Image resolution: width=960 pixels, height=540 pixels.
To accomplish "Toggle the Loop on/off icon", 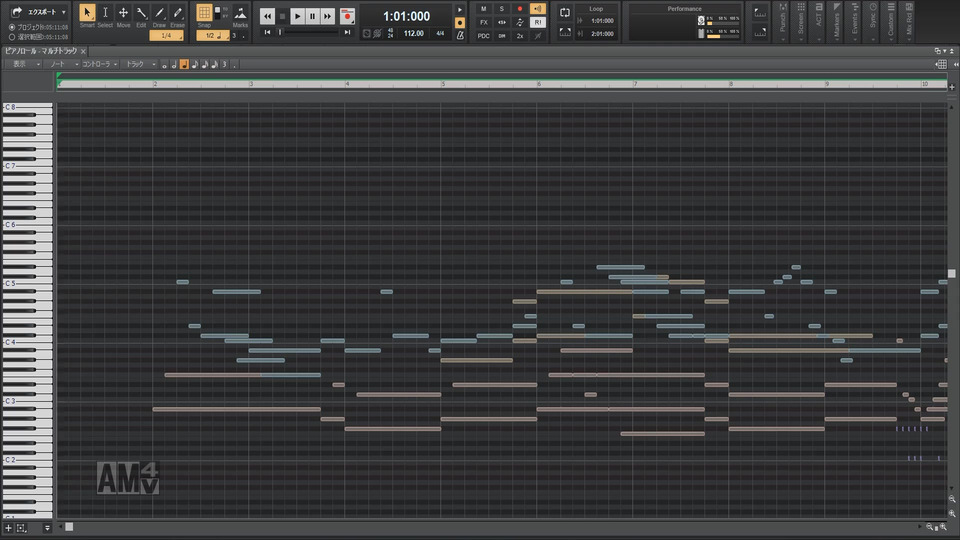I will (x=565, y=12).
